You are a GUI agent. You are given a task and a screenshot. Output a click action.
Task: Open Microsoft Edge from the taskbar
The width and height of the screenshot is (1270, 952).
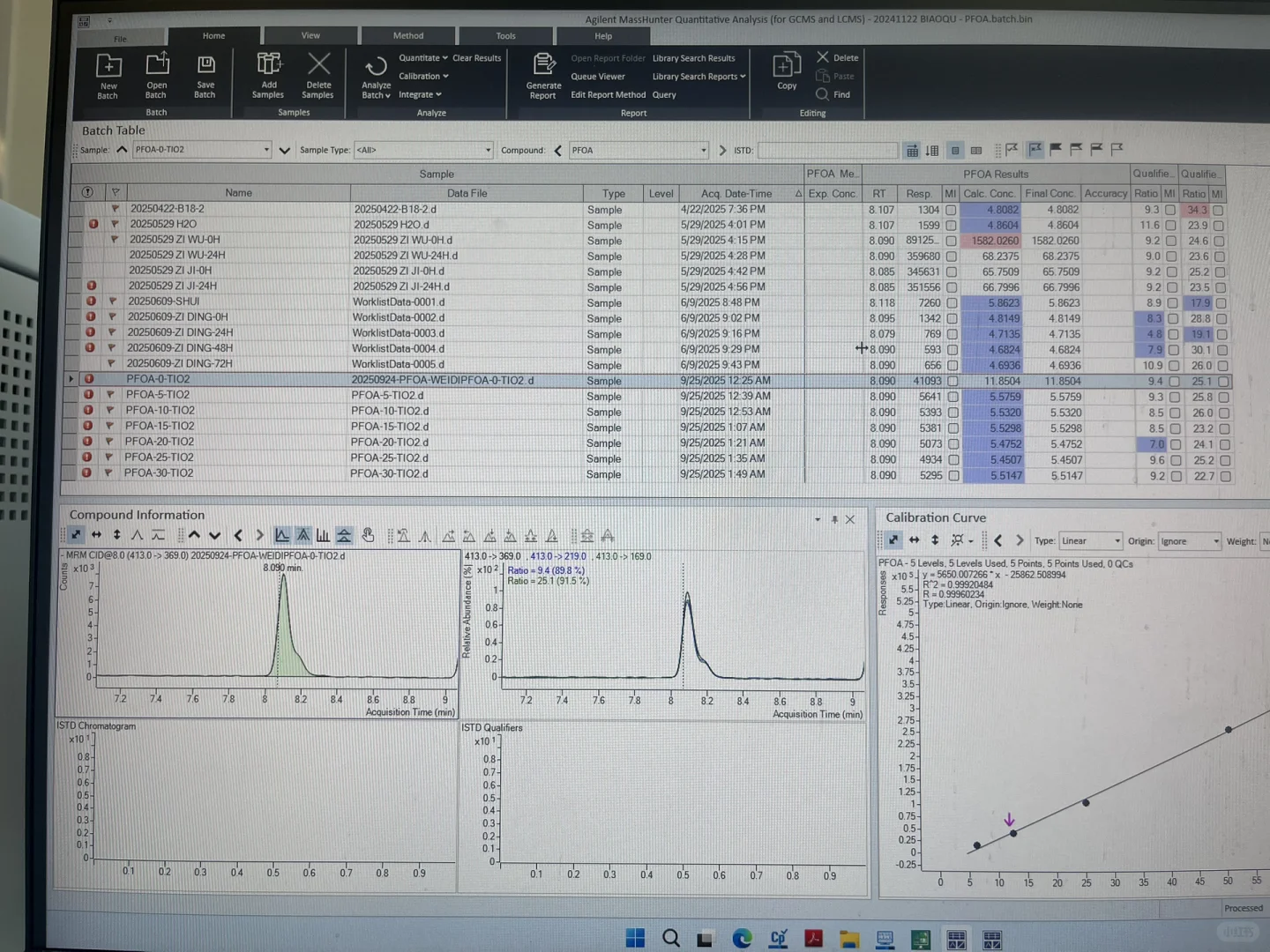point(742,939)
